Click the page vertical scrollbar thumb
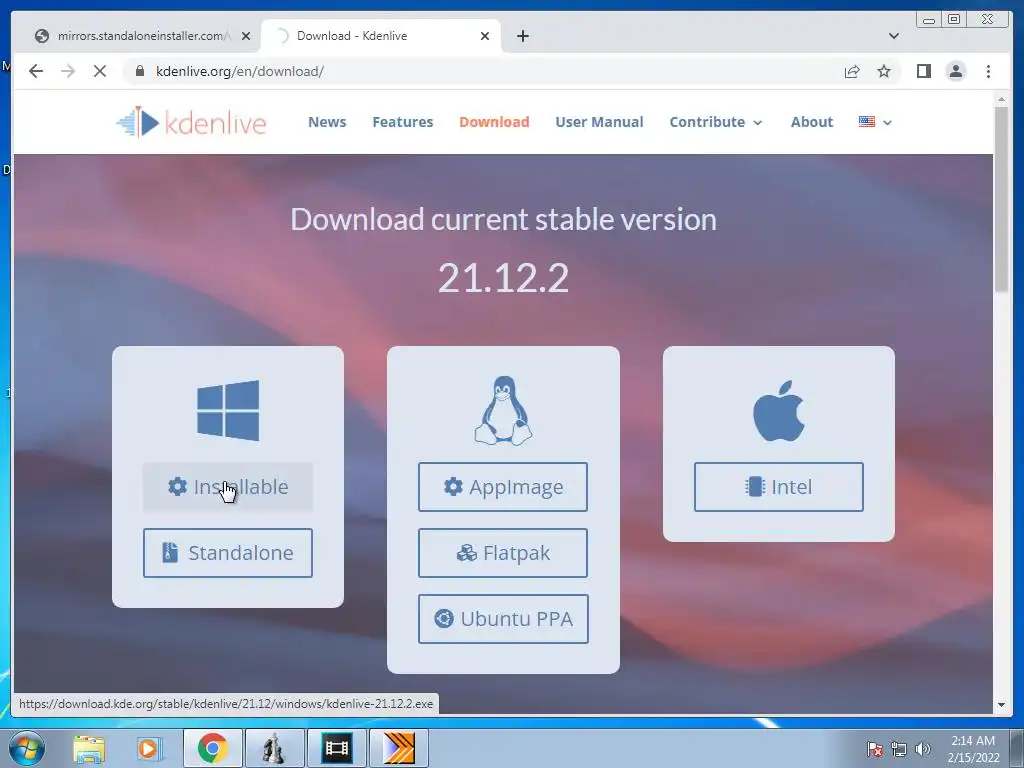The image size is (1024, 768). pyautogui.click(x=1001, y=199)
